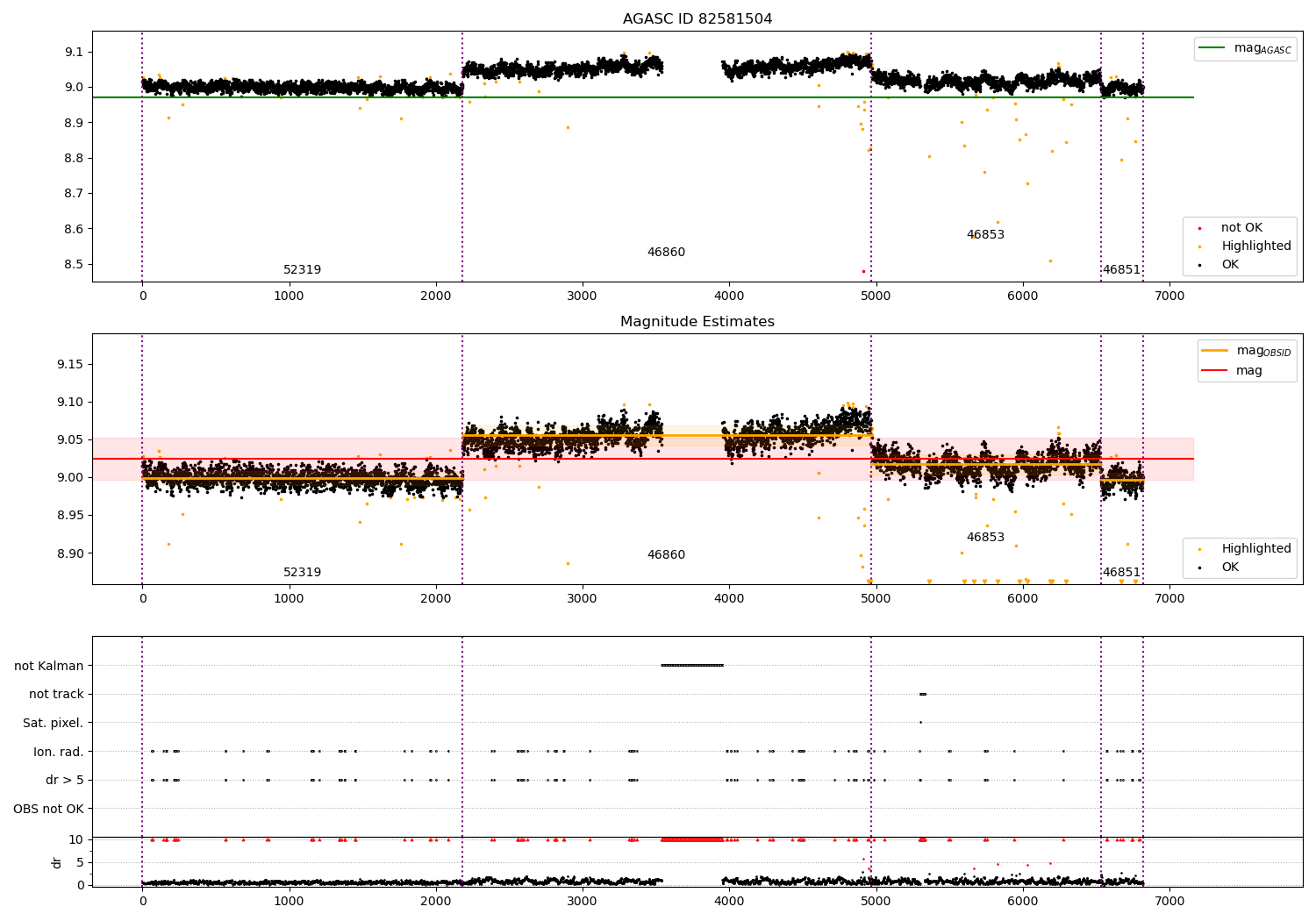Click obsid label 46860 in Magnitude Estimates plot

click(x=666, y=555)
